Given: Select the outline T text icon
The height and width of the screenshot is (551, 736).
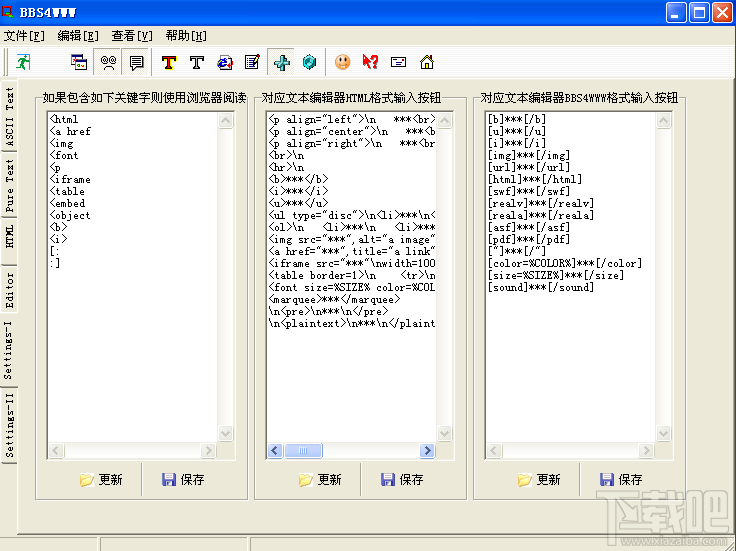Looking at the screenshot, I should coord(197,62).
